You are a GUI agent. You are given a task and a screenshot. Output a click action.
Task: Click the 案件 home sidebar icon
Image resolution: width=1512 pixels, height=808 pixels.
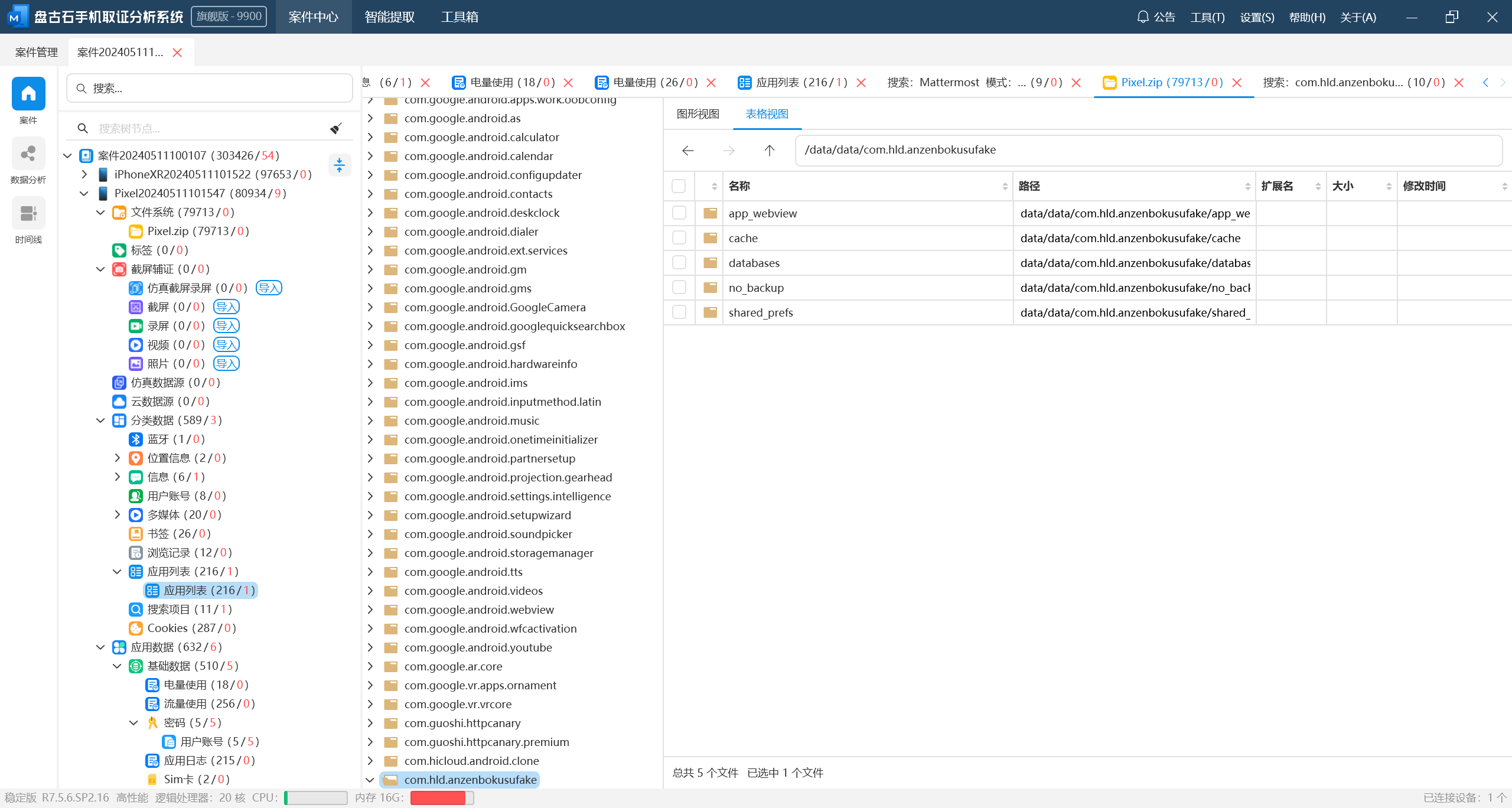28,94
